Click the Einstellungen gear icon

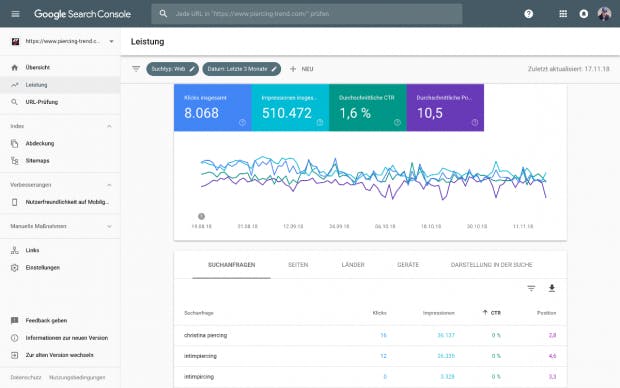(15, 268)
